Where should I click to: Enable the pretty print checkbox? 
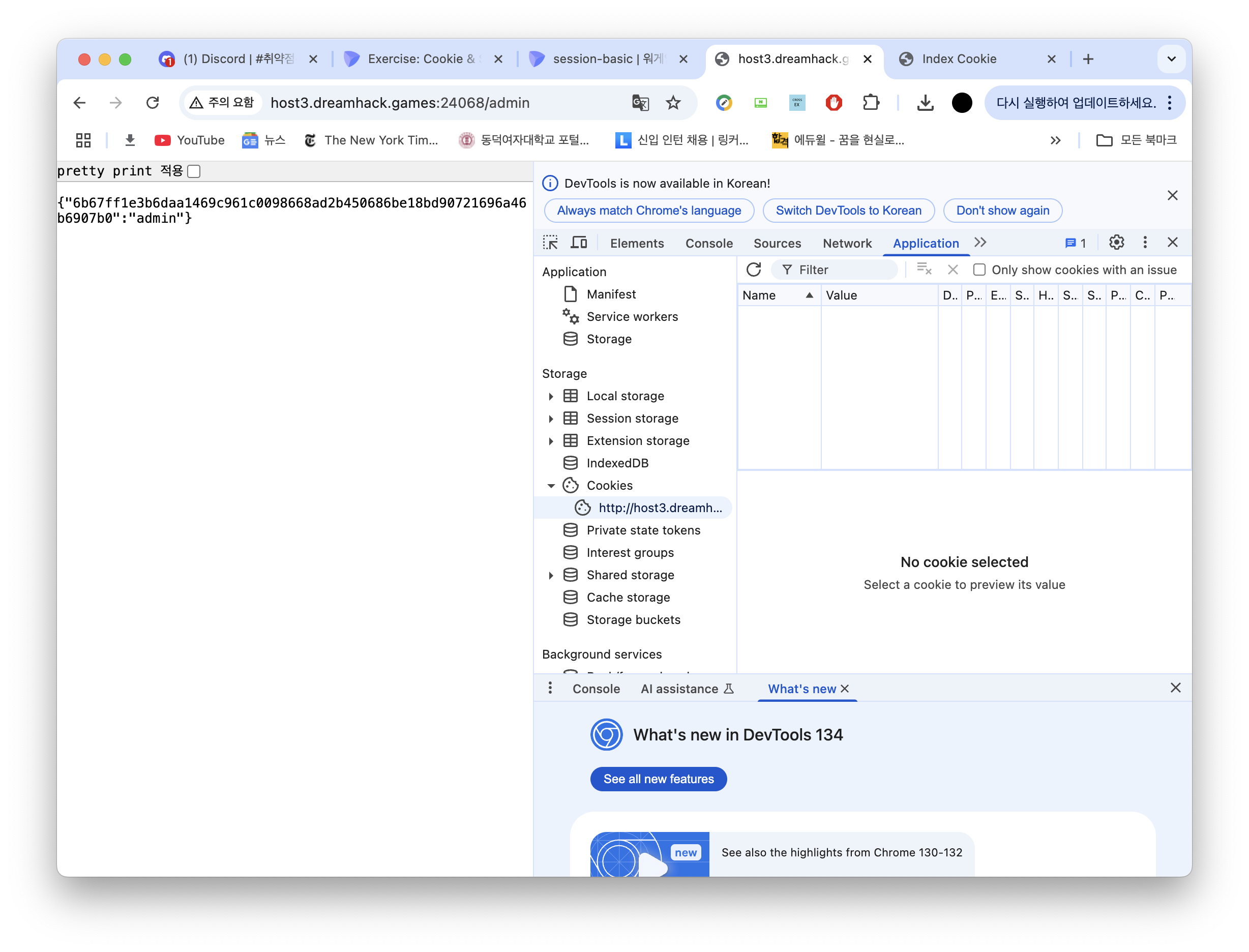[194, 171]
